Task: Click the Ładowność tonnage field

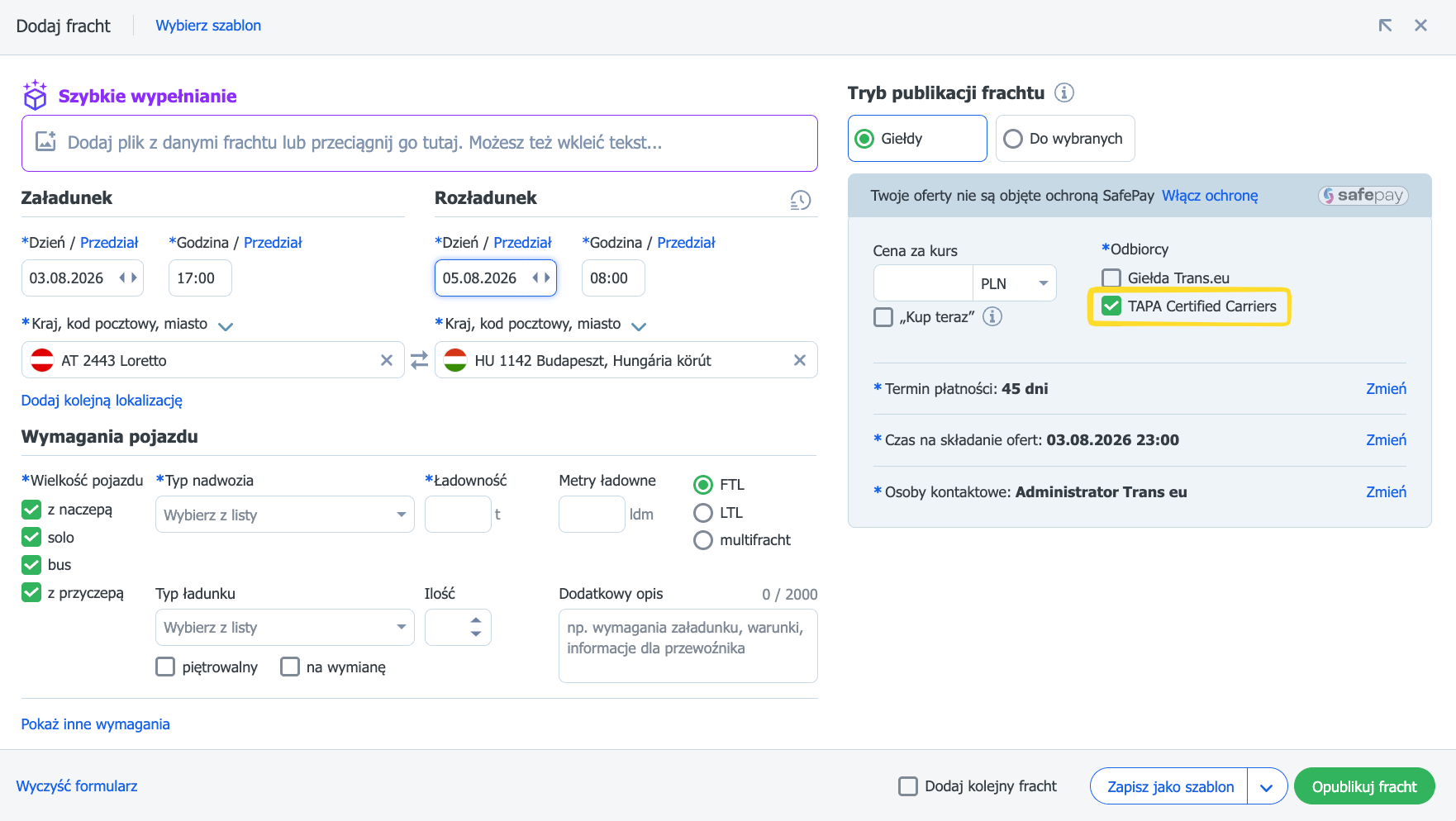Action: coord(458,515)
